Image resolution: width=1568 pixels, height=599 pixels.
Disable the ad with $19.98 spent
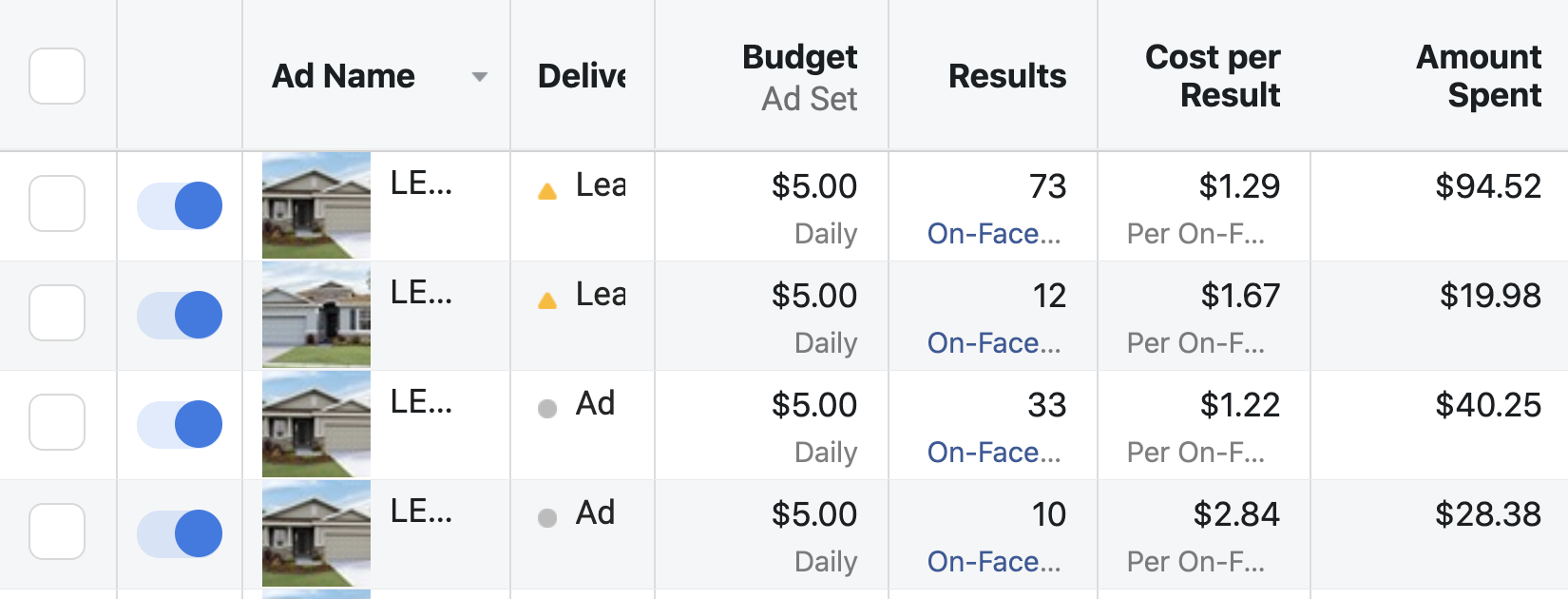(x=180, y=315)
